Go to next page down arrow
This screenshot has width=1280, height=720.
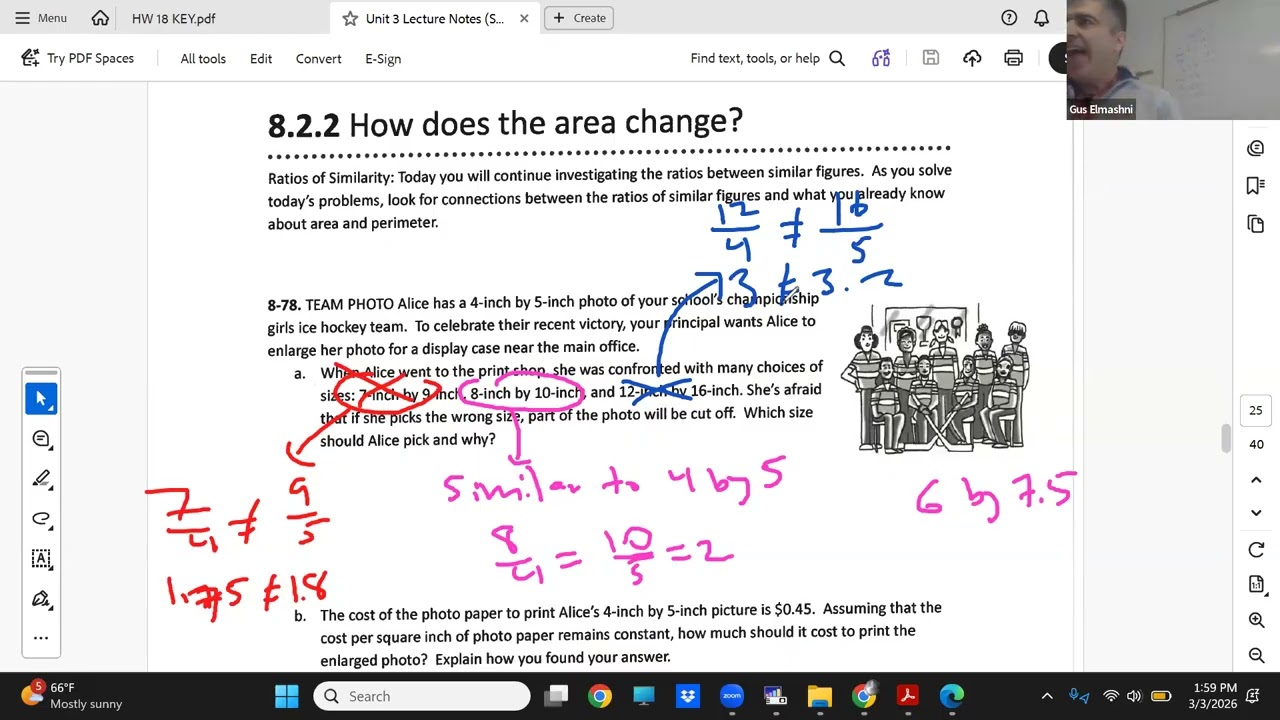pos(1256,513)
